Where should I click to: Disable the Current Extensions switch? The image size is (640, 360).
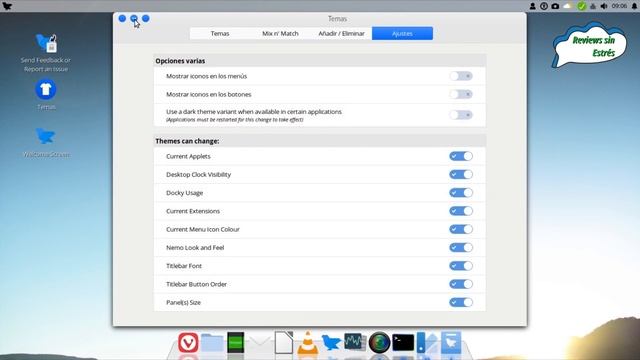[461, 211]
